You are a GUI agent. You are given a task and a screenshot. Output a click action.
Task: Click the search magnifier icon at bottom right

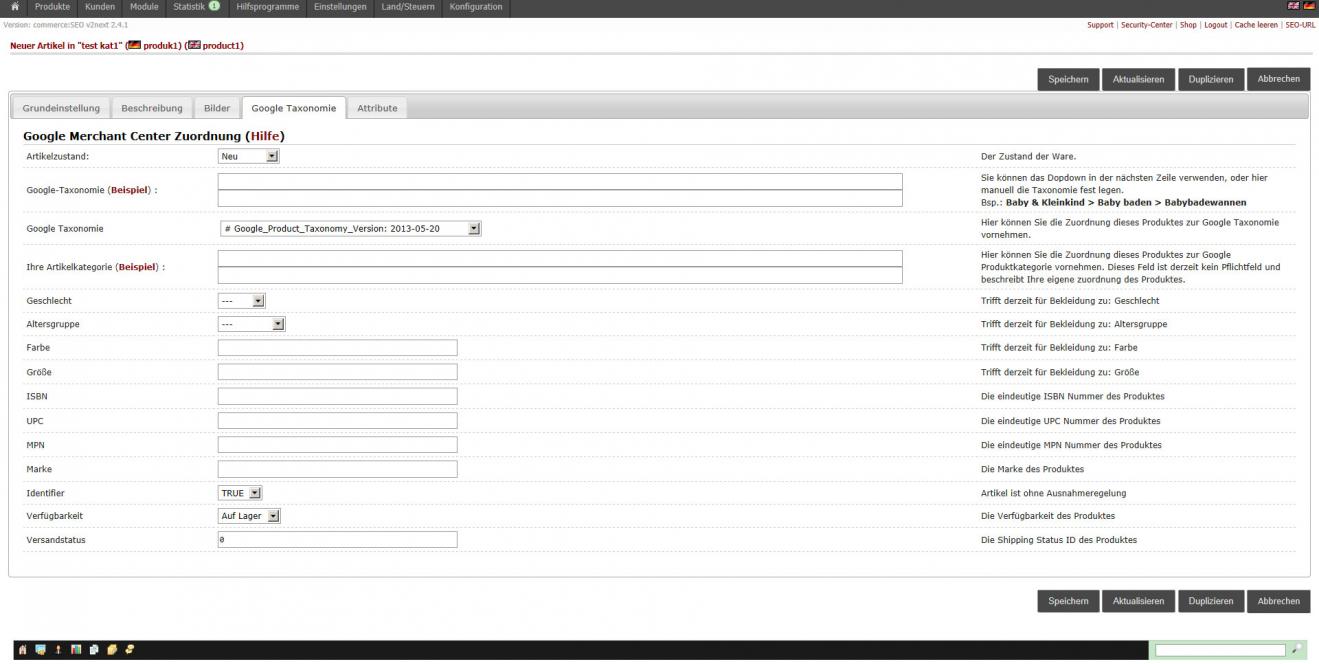tap(1299, 650)
